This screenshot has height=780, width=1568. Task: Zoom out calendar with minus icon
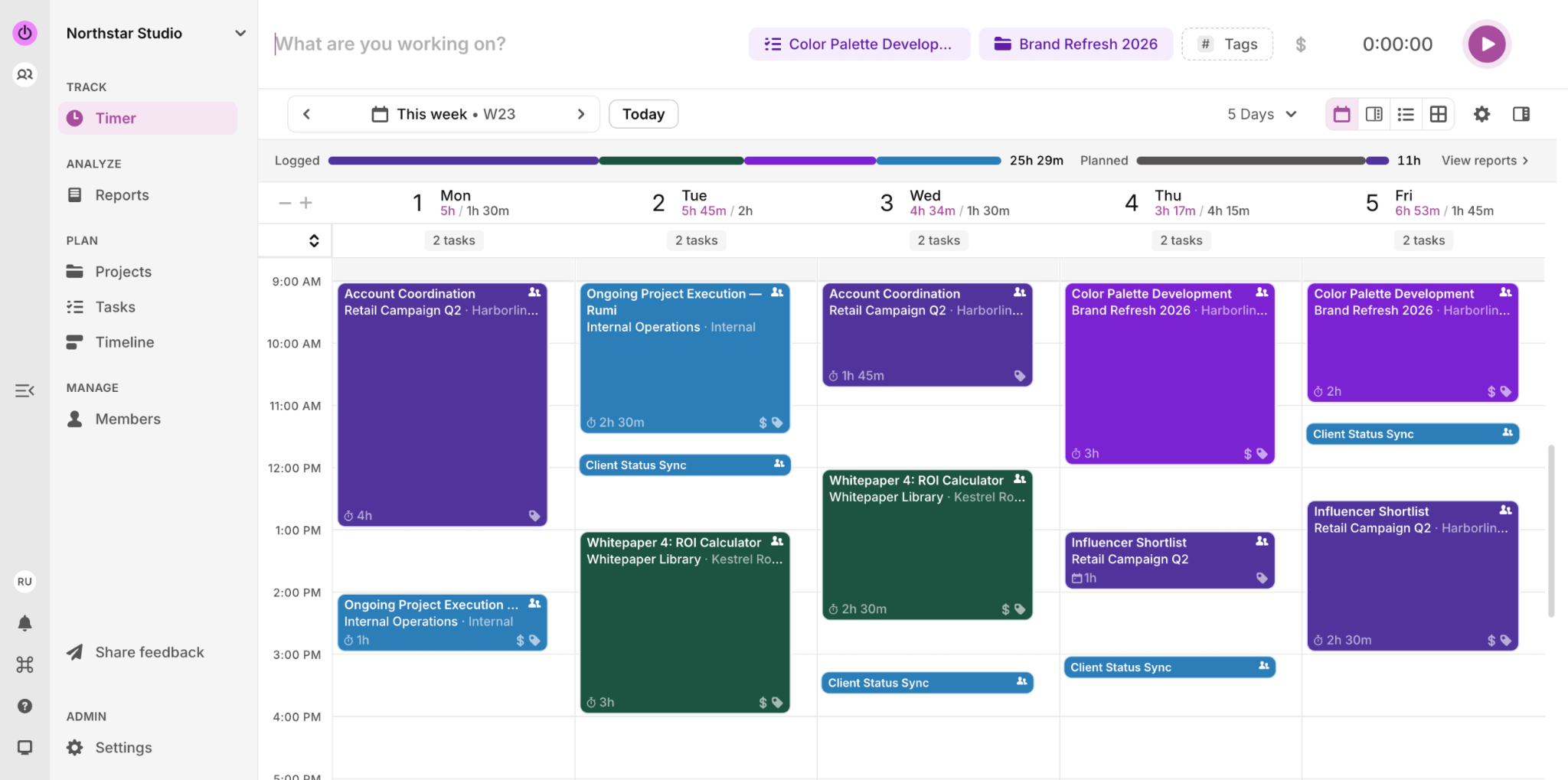pos(285,203)
